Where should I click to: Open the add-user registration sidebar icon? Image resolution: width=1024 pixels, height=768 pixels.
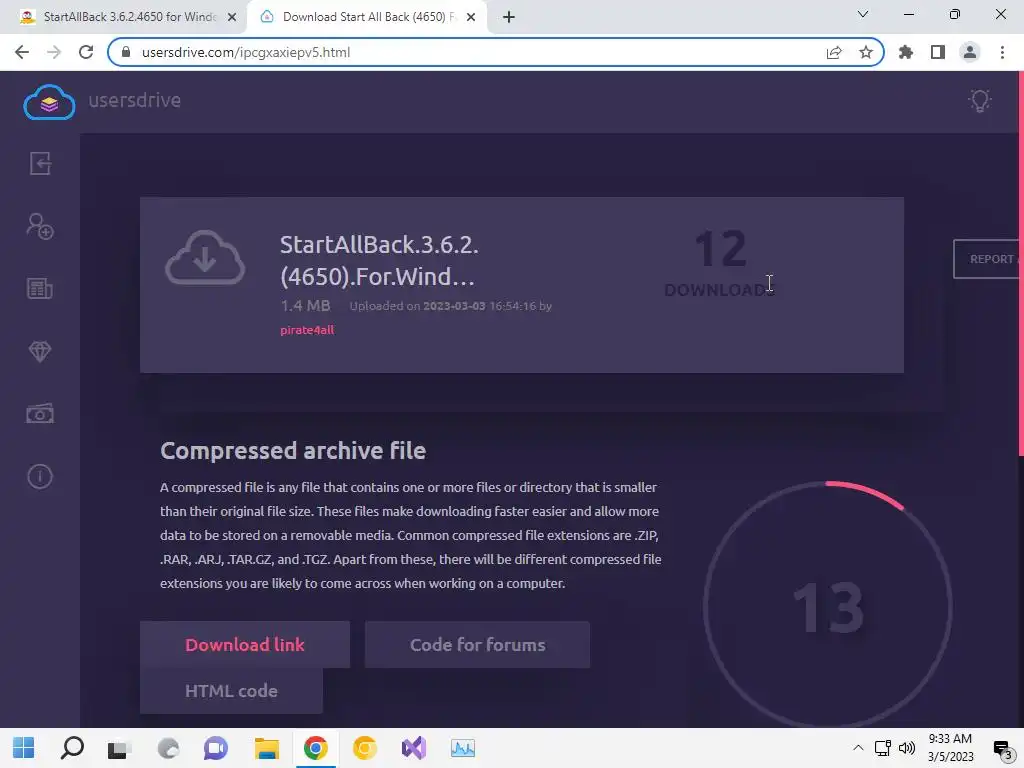tap(40, 226)
